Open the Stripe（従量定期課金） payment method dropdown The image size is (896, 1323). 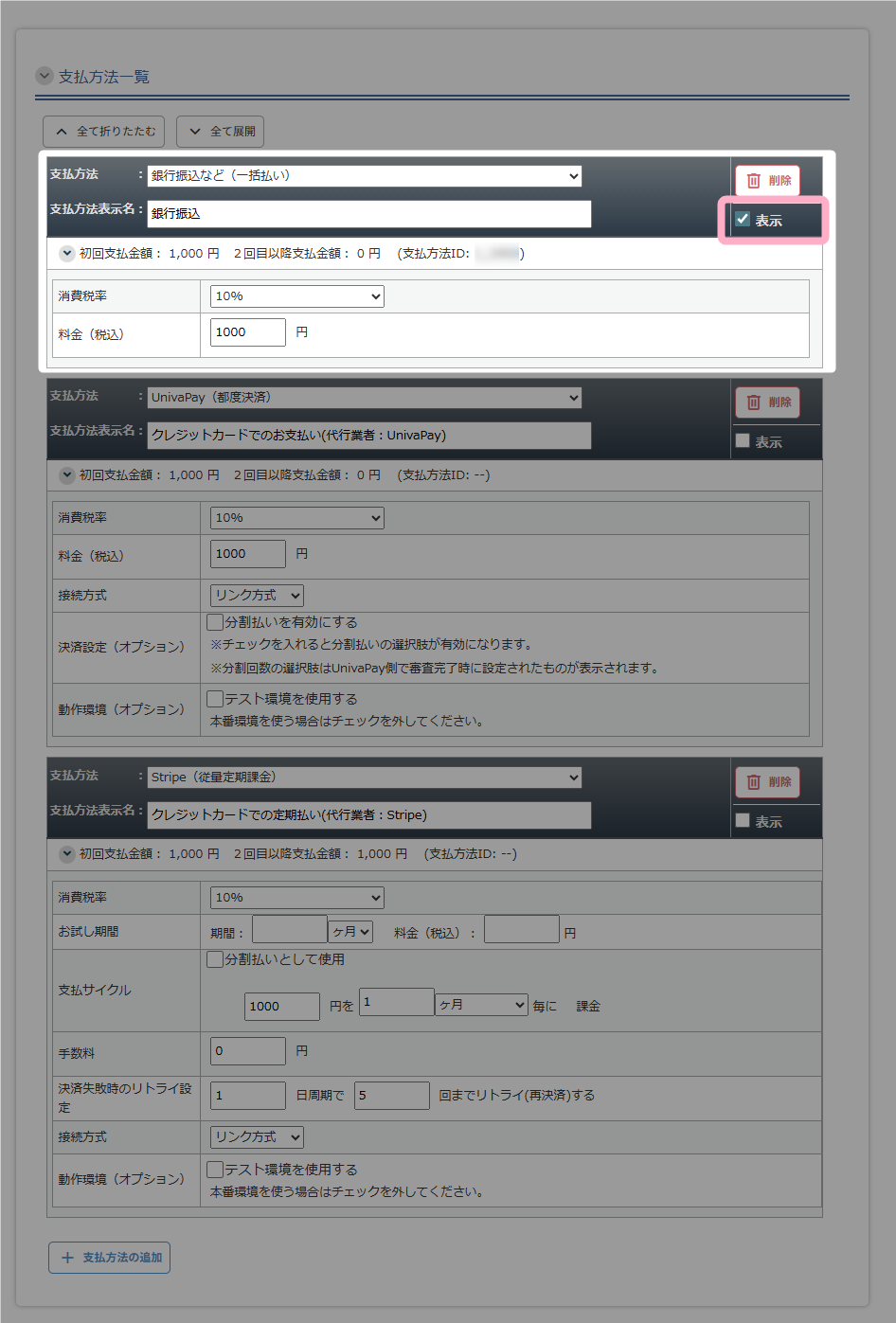(365, 778)
